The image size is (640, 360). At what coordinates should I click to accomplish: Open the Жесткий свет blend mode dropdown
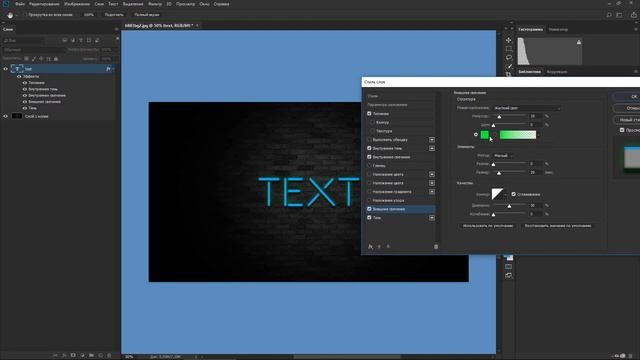(x=527, y=108)
